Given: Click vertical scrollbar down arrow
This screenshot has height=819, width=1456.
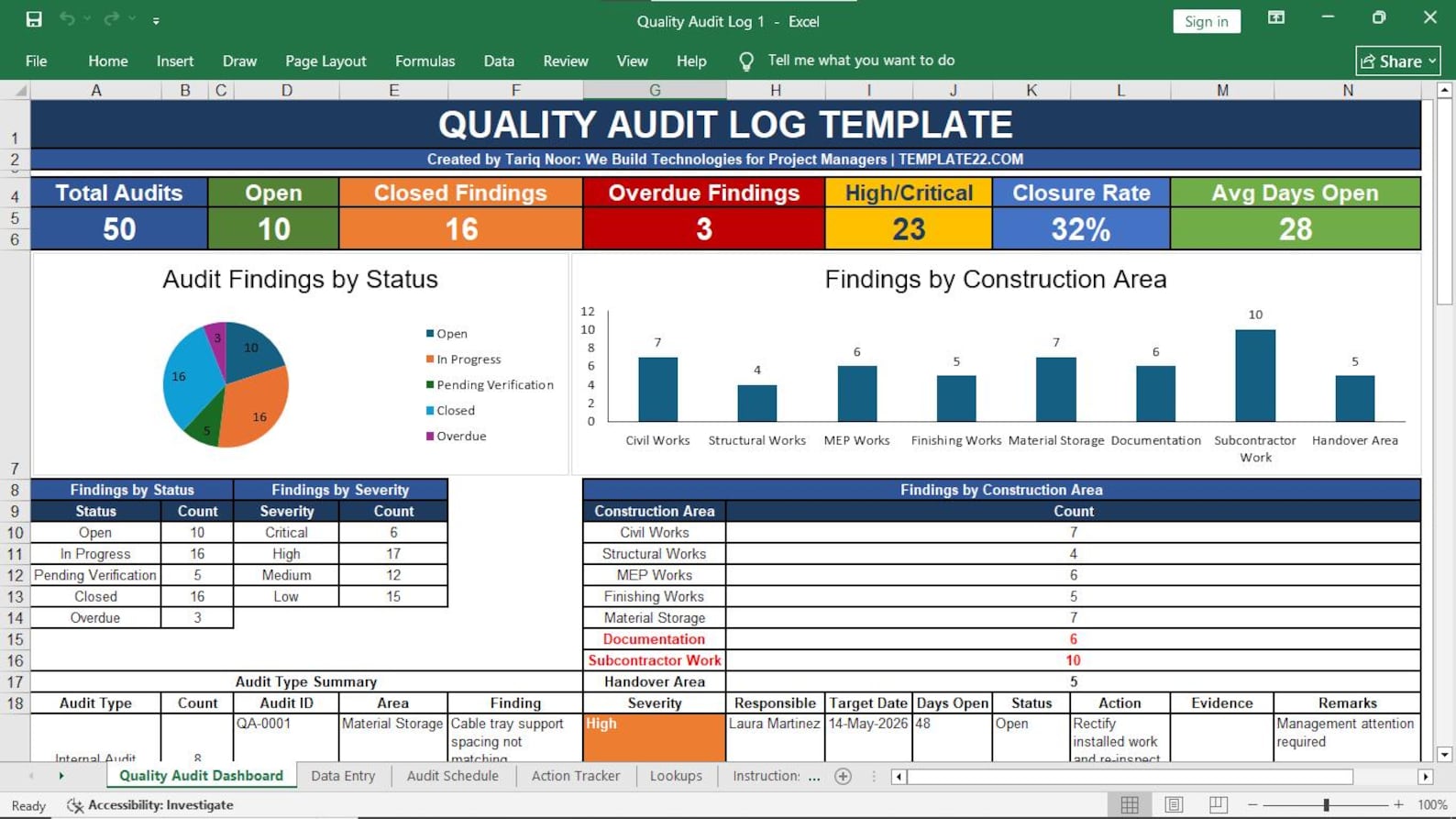Looking at the screenshot, I should [x=1445, y=755].
